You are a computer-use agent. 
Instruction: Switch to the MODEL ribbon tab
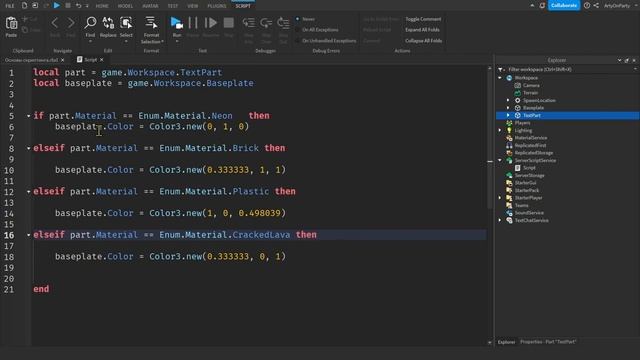[125, 6]
